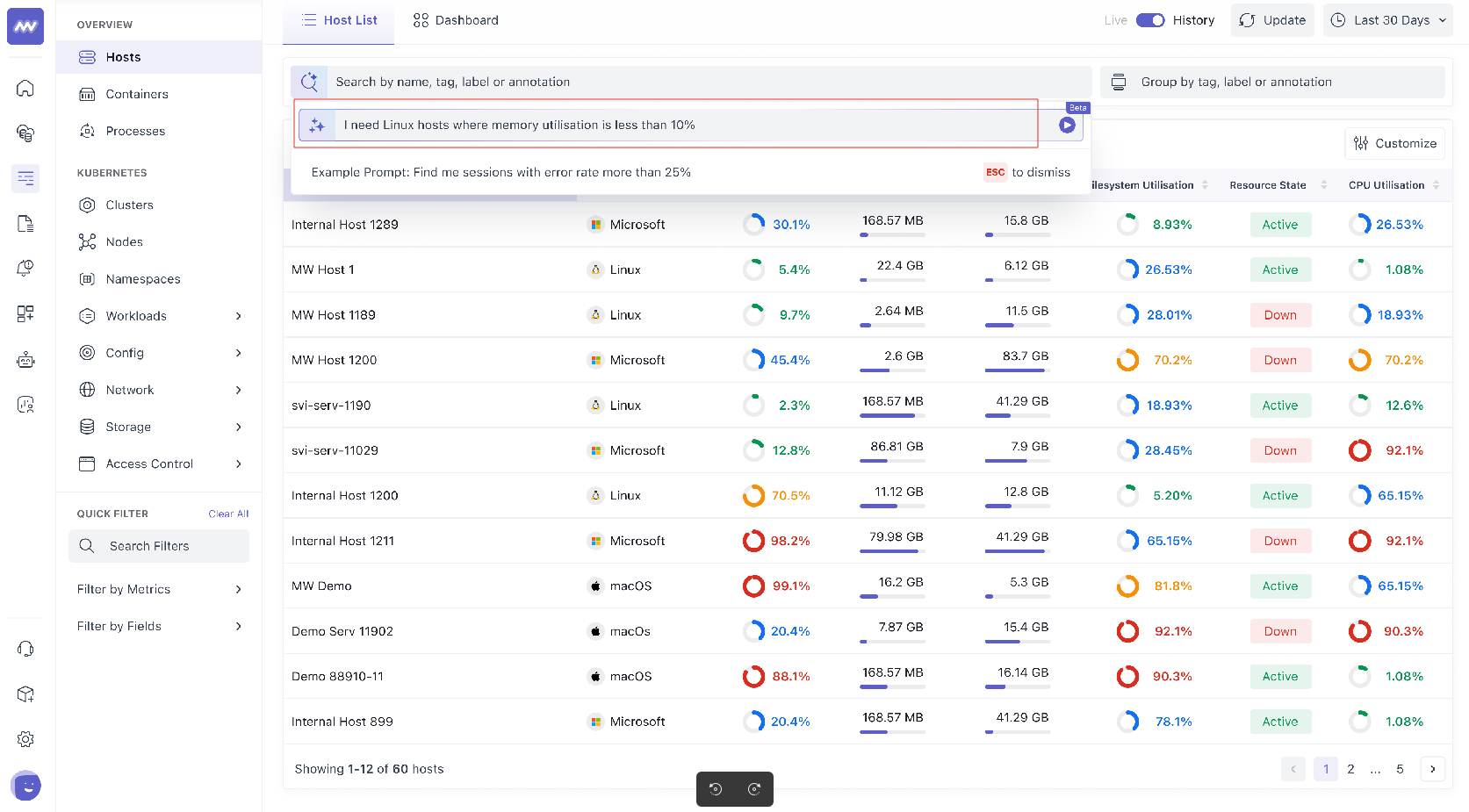Open the robot icon in left rail

[25, 360]
